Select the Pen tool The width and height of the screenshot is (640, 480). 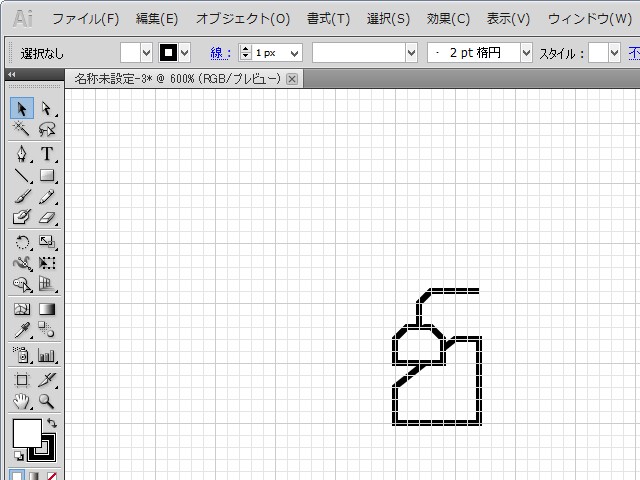21,154
